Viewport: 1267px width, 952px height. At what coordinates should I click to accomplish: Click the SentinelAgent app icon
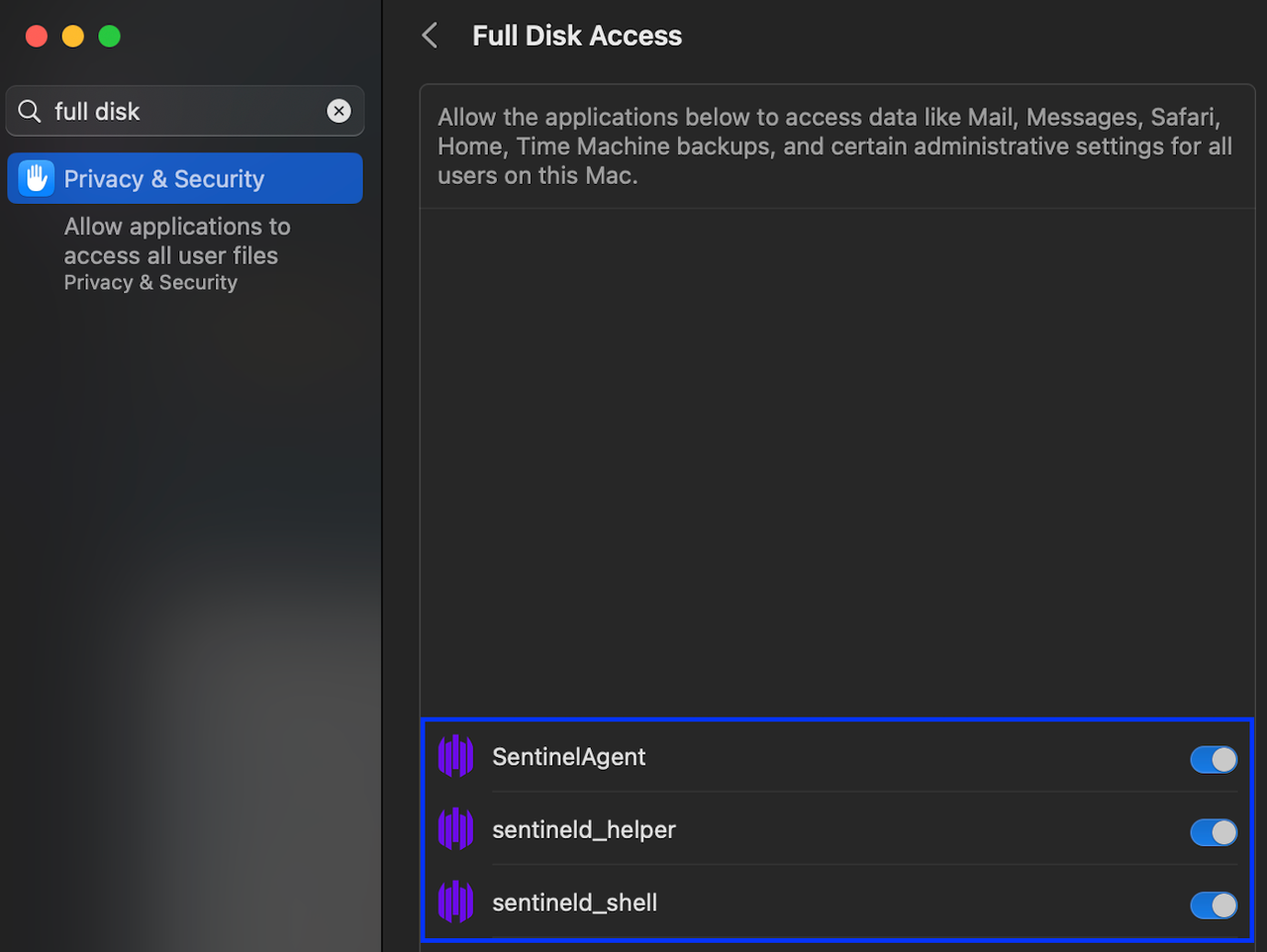(x=455, y=756)
